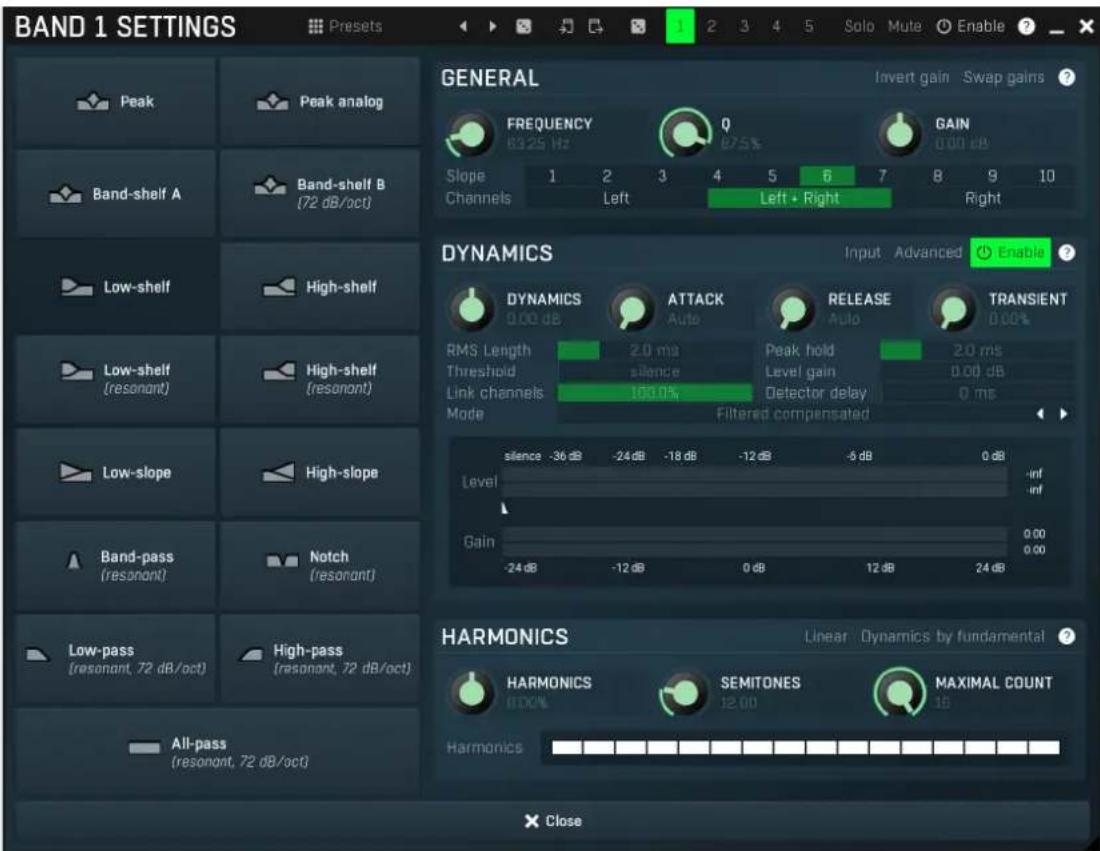
Task: Pick Band-shelf B 72 dB/oct filter
Action: click(320, 194)
